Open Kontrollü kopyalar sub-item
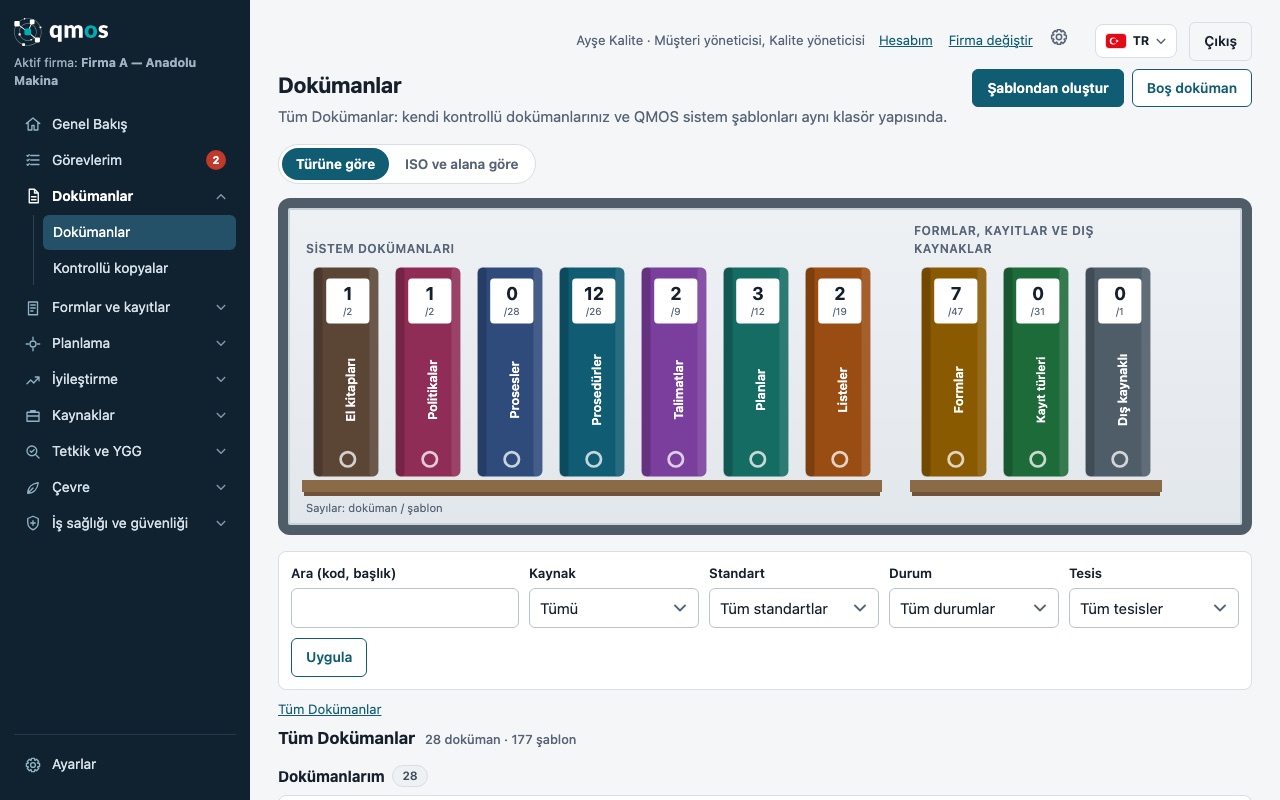 [x=139, y=268]
